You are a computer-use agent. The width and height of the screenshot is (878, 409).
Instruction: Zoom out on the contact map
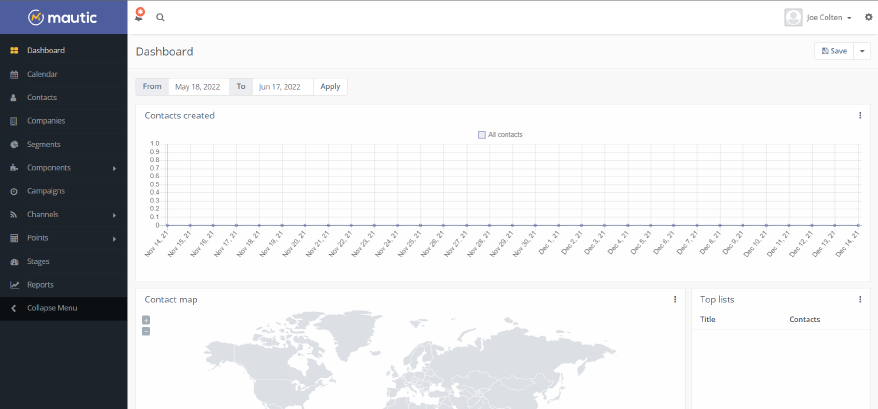(146, 331)
